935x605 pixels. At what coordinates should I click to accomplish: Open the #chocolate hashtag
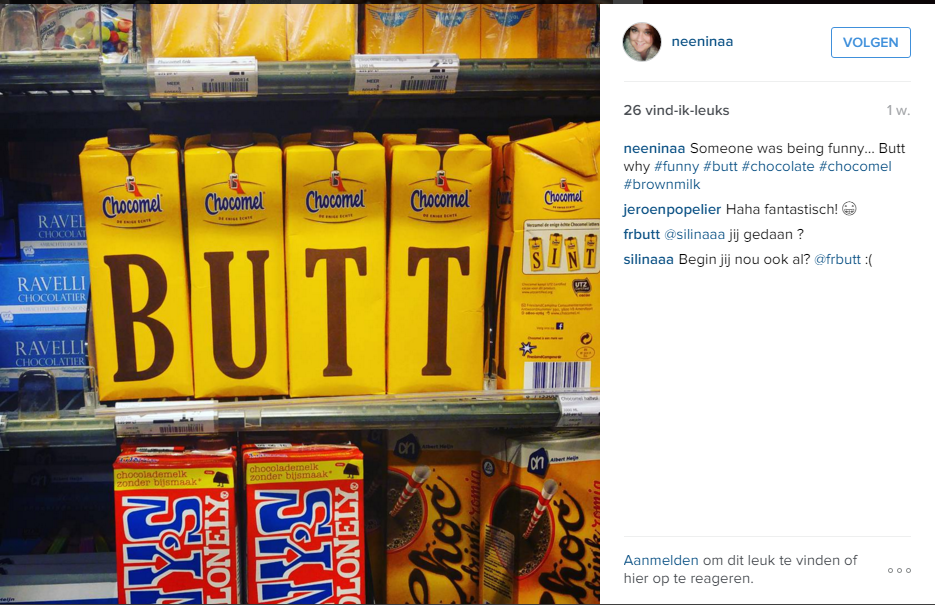point(778,166)
